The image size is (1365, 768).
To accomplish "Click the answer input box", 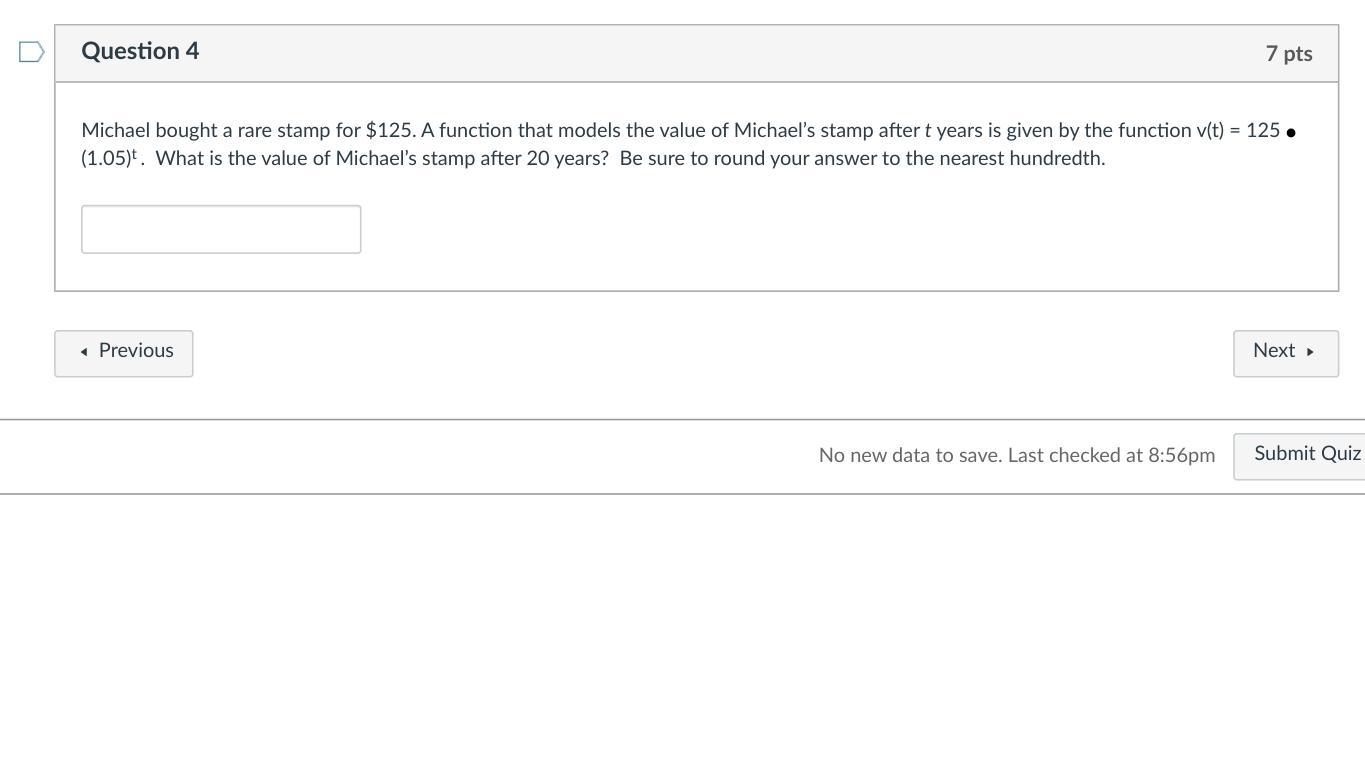I will click(x=221, y=230).
